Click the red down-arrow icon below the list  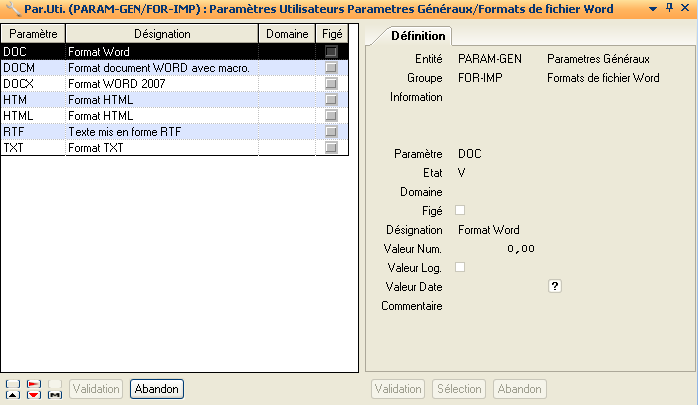click(33, 395)
